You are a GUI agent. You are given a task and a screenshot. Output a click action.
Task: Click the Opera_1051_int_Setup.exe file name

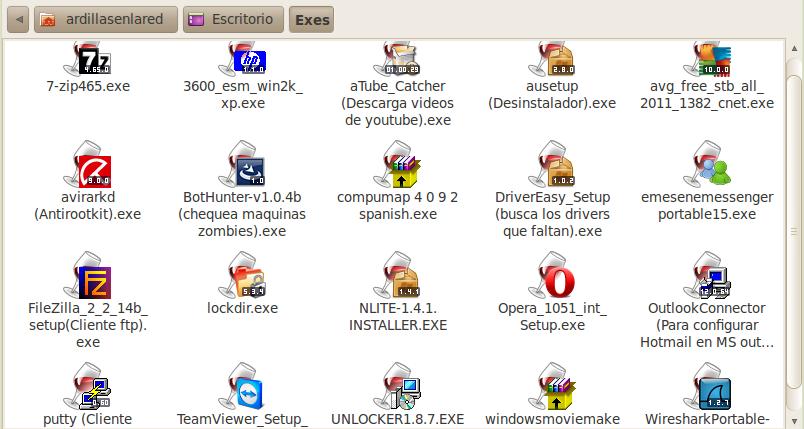(552, 317)
